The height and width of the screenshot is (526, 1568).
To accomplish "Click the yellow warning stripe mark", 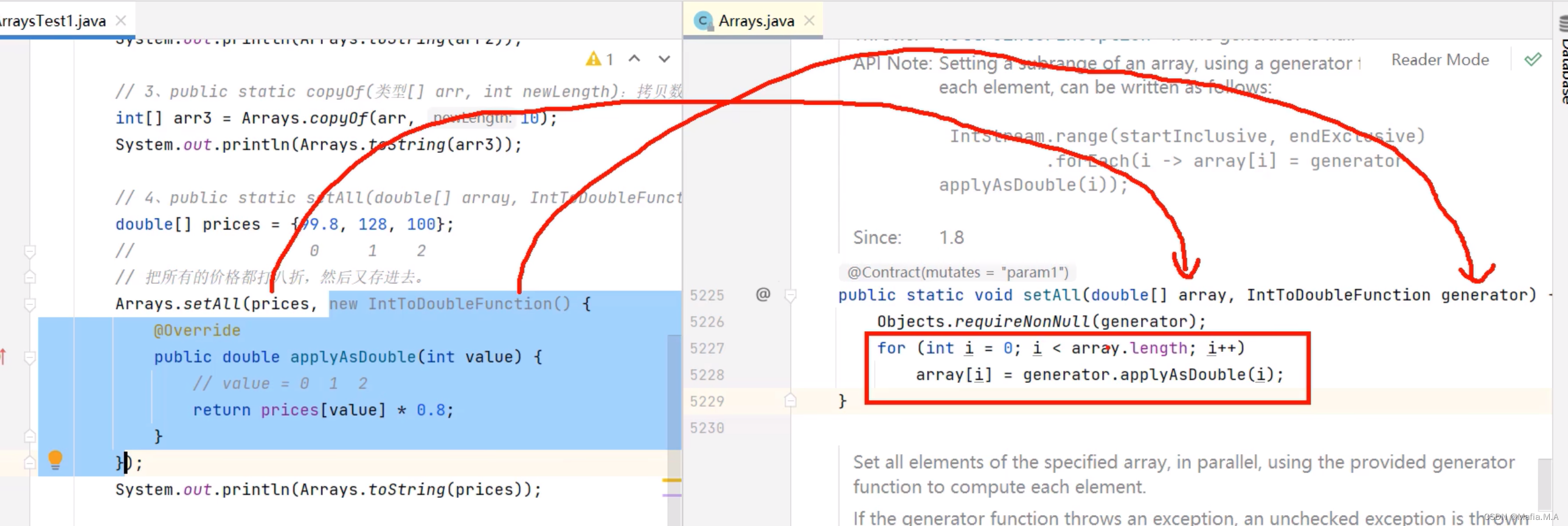I will pos(671,480).
